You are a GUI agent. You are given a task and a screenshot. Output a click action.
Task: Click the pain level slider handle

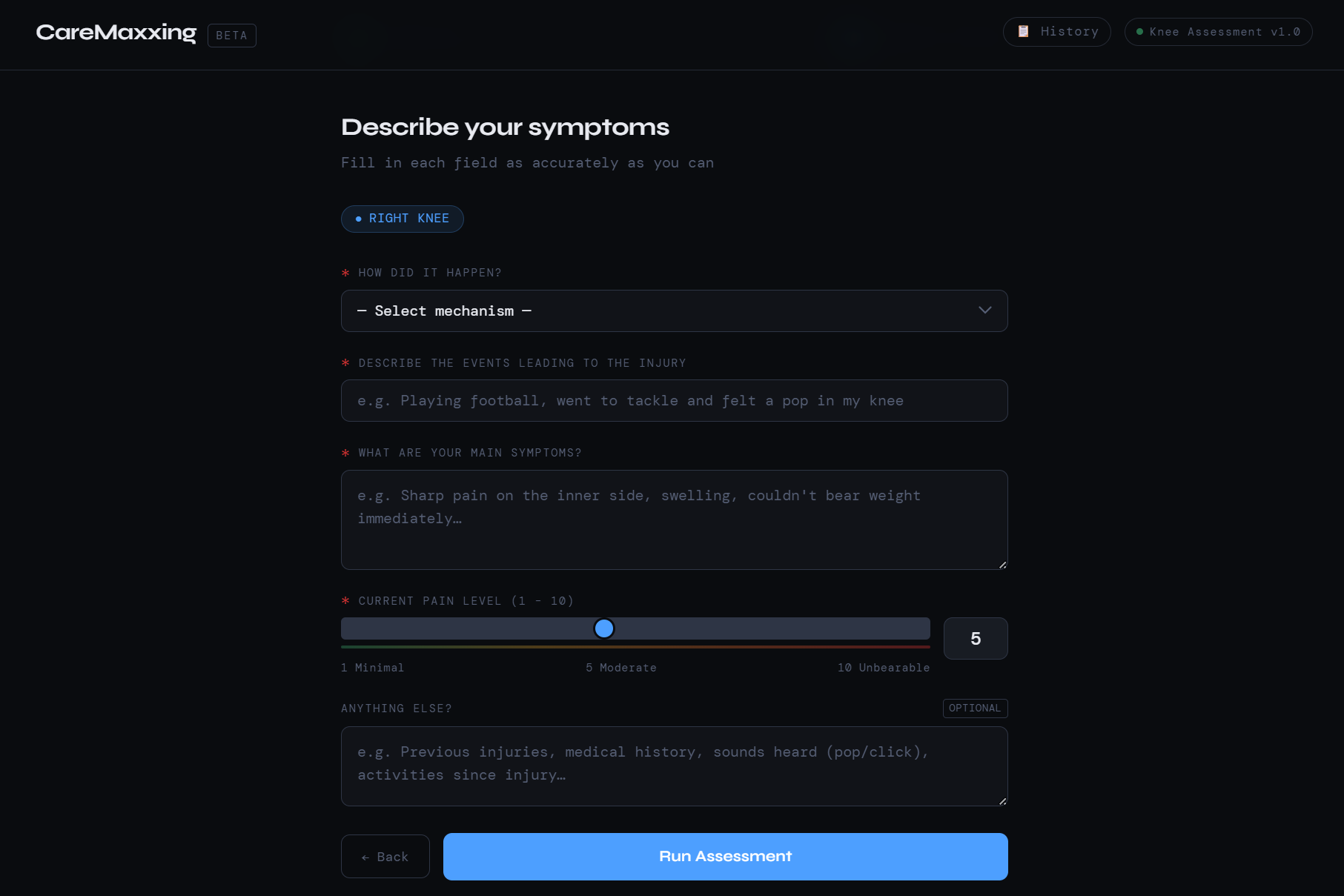604,628
